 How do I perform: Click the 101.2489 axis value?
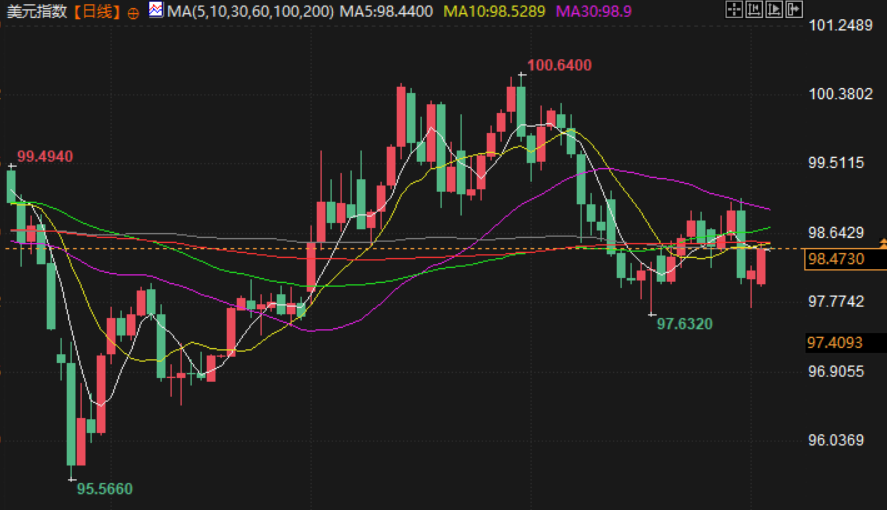pos(841,25)
